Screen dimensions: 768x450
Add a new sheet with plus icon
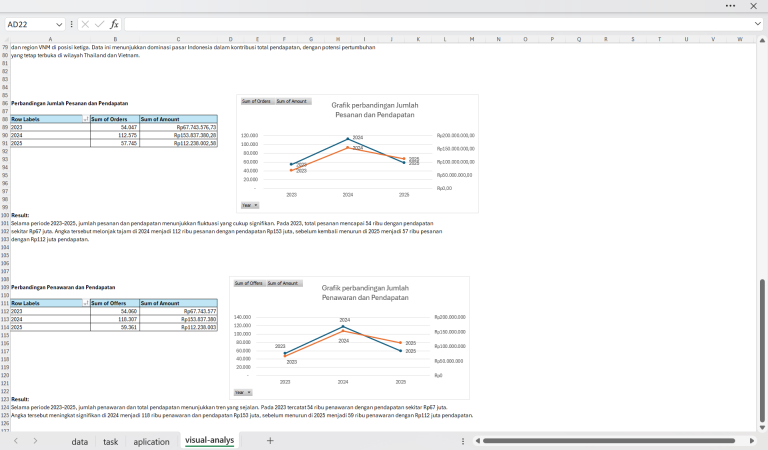pos(270,441)
